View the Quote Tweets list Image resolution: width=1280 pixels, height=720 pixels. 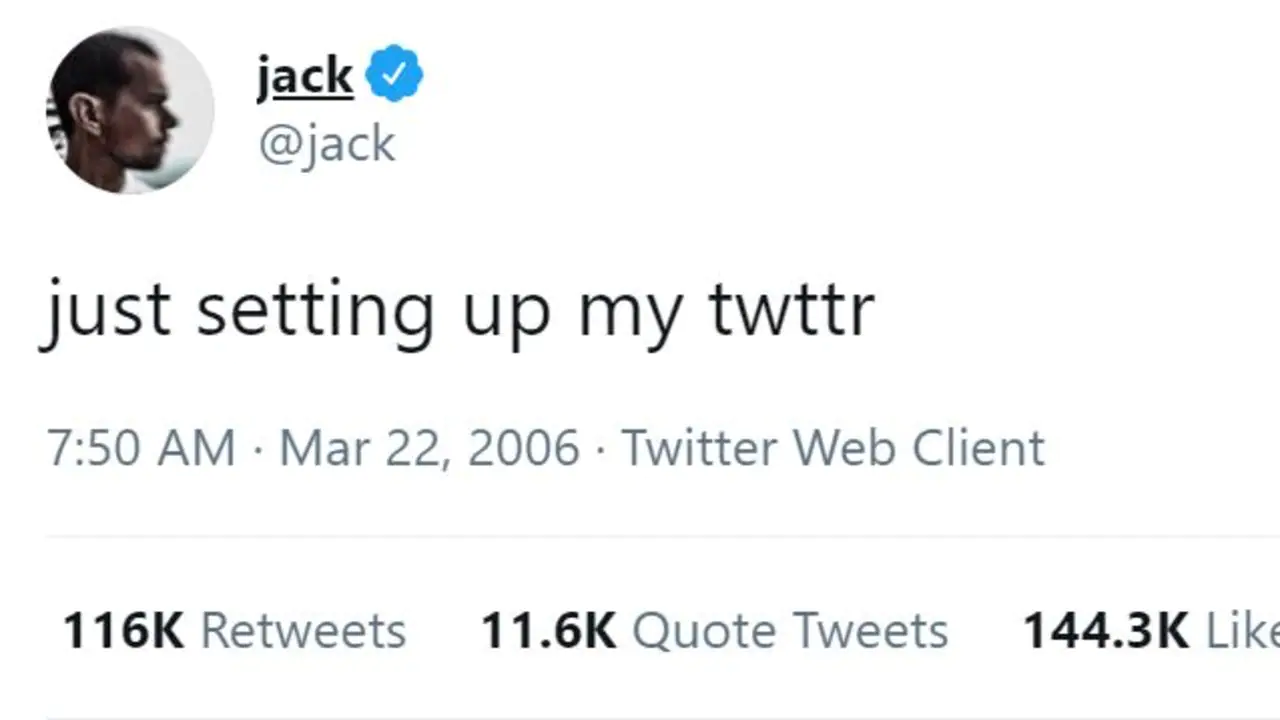(x=790, y=631)
